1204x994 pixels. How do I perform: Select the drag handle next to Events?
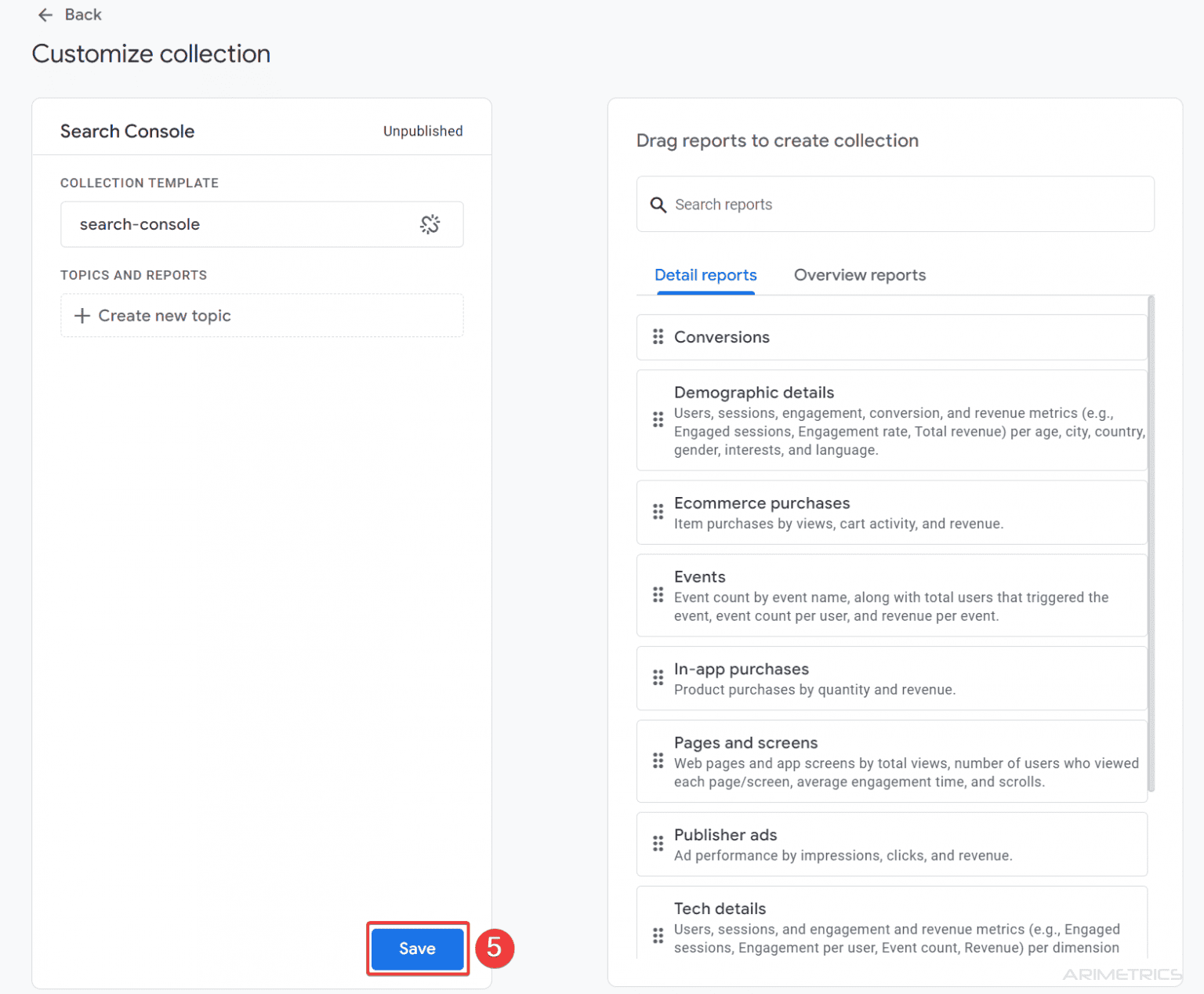658,596
